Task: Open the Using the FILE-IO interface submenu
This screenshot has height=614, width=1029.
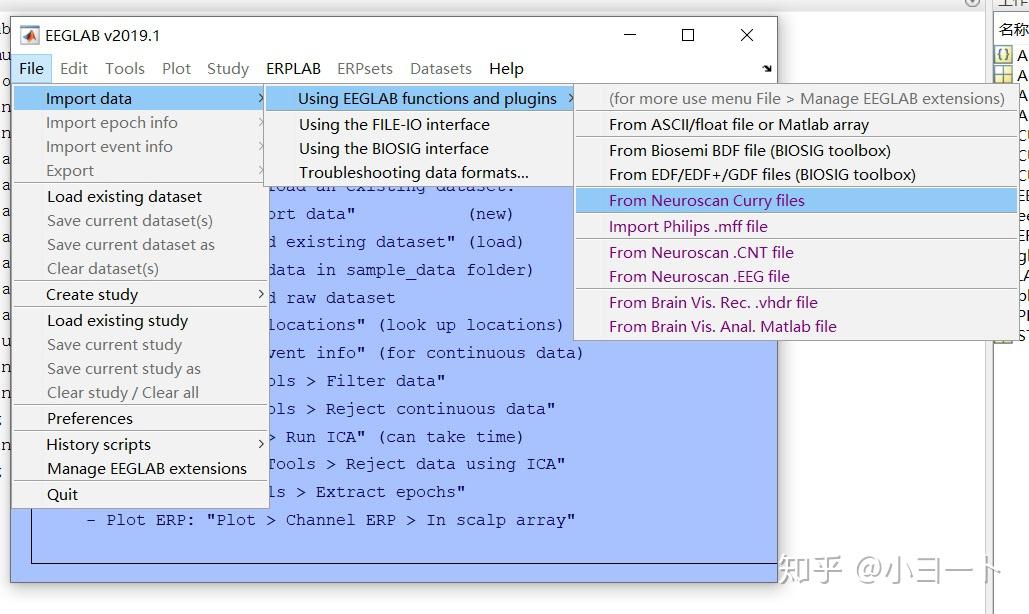Action: [x=394, y=124]
